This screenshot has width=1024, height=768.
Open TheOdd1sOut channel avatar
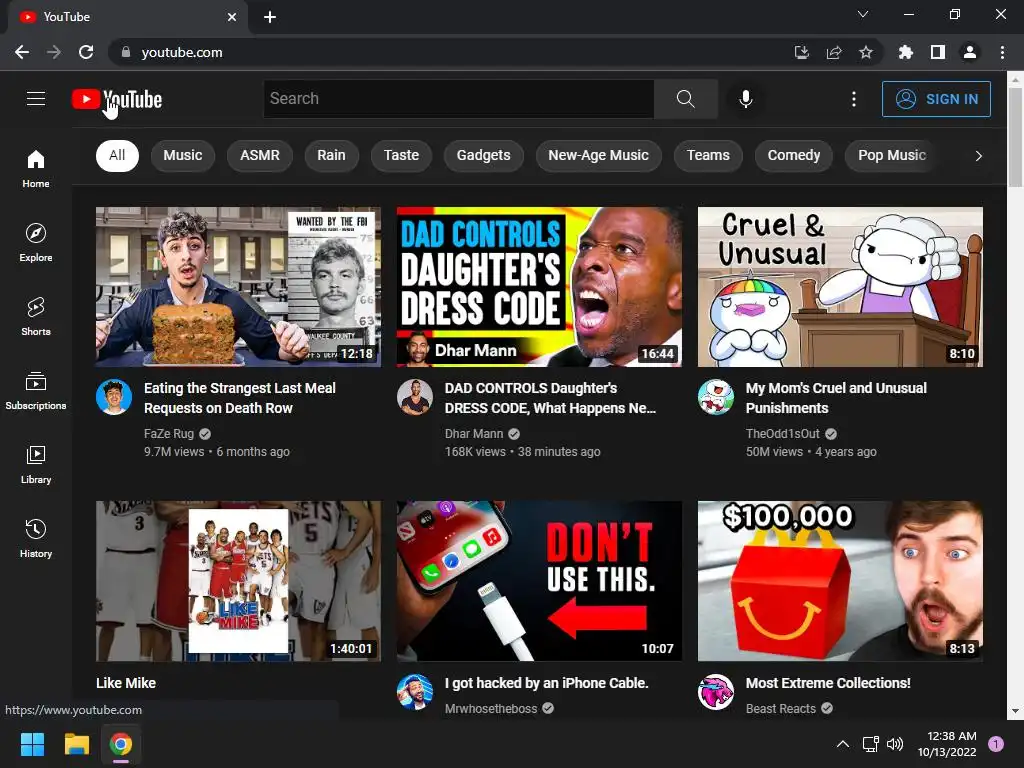[716, 396]
